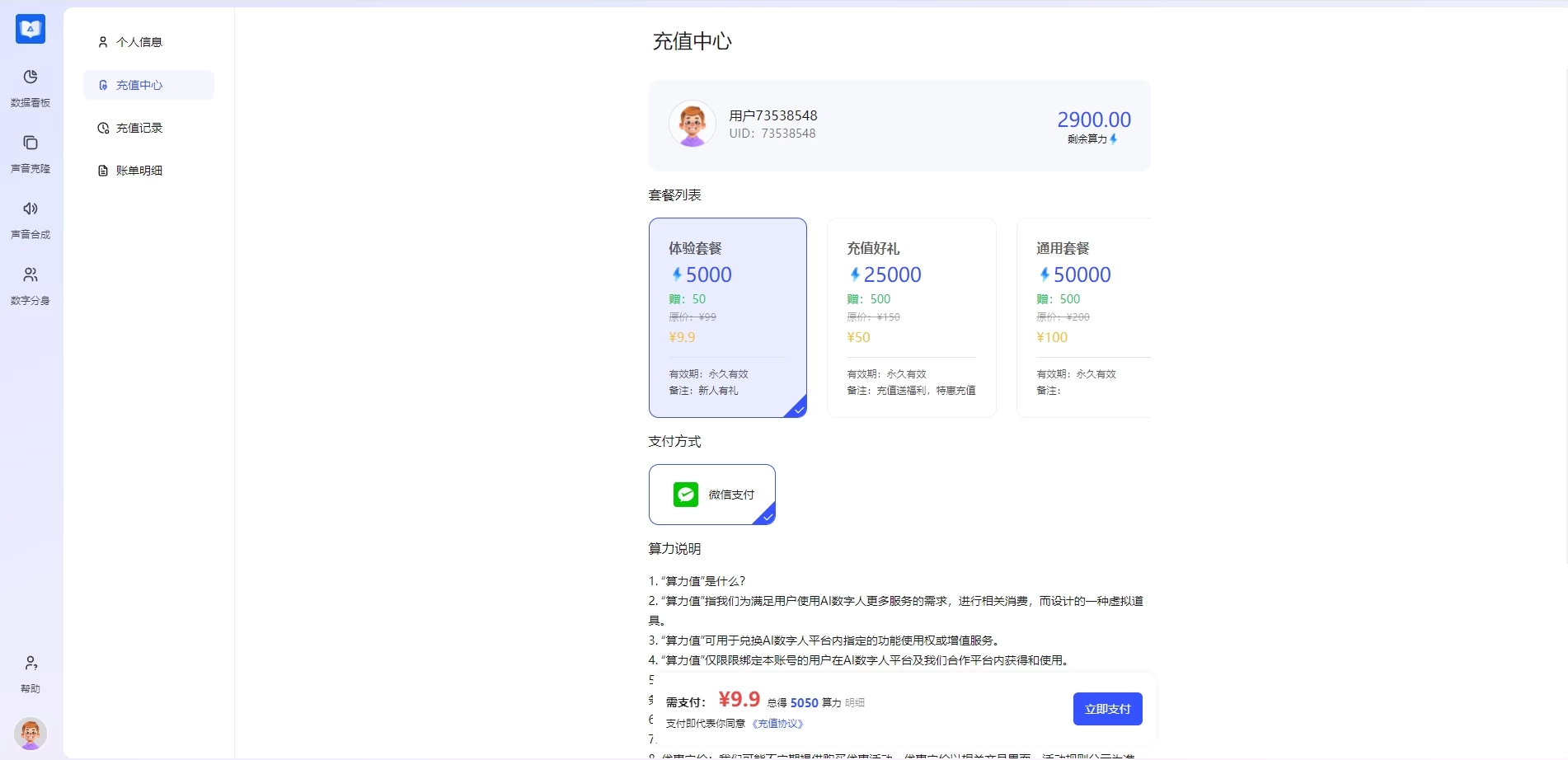Return to the 充值中心 page
The image size is (1568, 760).
coord(140,85)
